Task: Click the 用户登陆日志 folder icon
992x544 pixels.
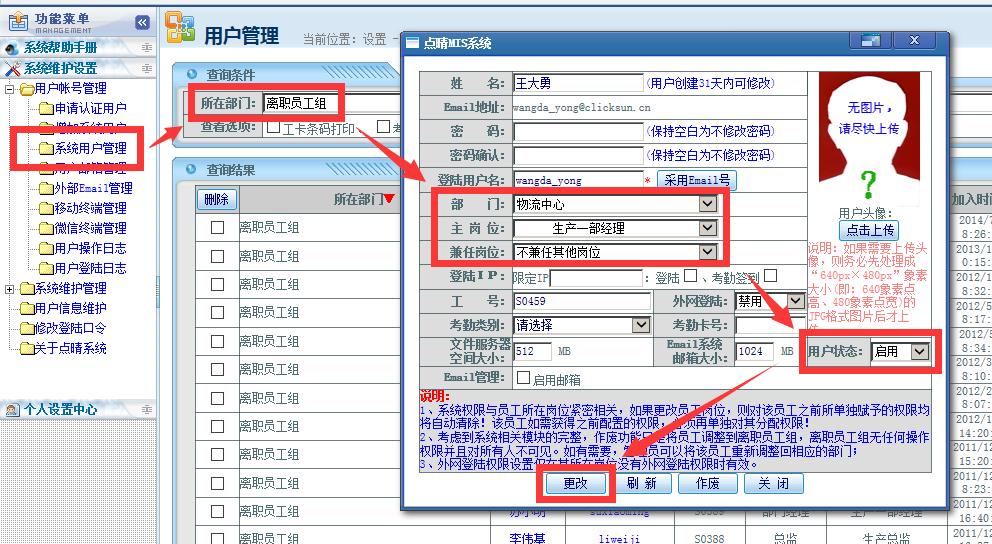Action: [46, 269]
